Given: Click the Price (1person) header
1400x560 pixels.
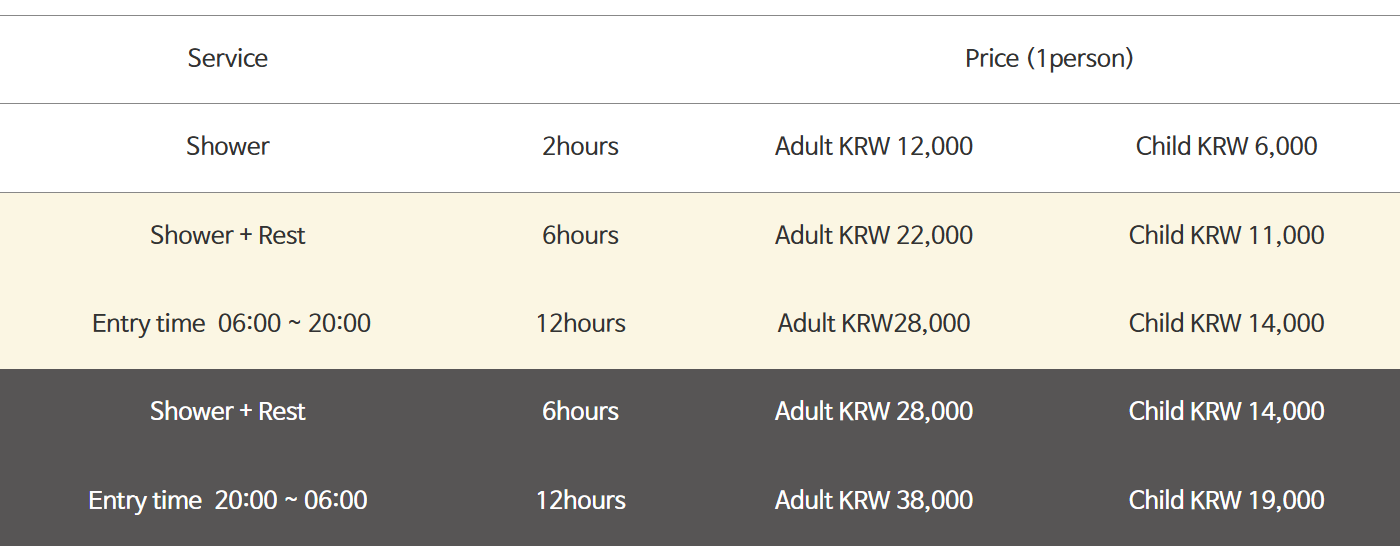Looking at the screenshot, I should click(1049, 58).
